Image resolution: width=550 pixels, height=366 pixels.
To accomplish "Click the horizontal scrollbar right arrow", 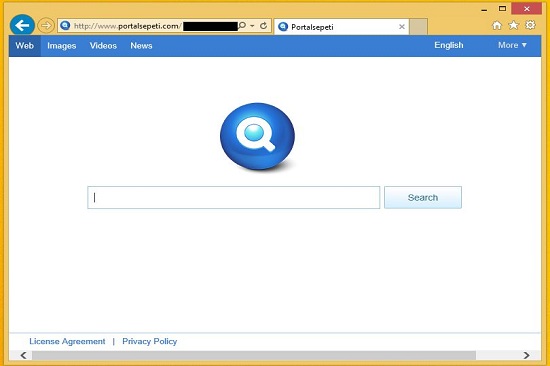I will 526,355.
